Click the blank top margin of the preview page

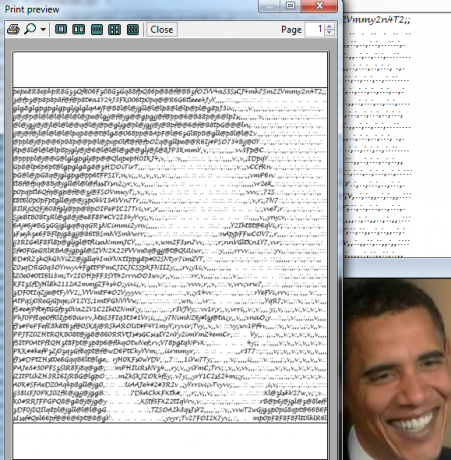click(x=170, y=69)
